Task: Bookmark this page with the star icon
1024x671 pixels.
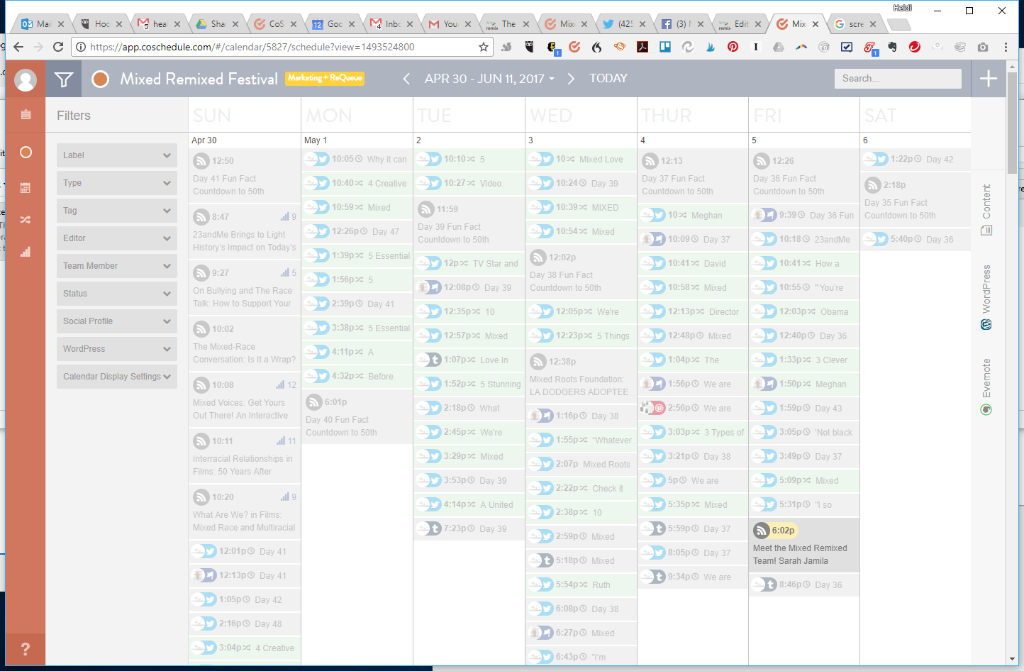Action: 483,47
